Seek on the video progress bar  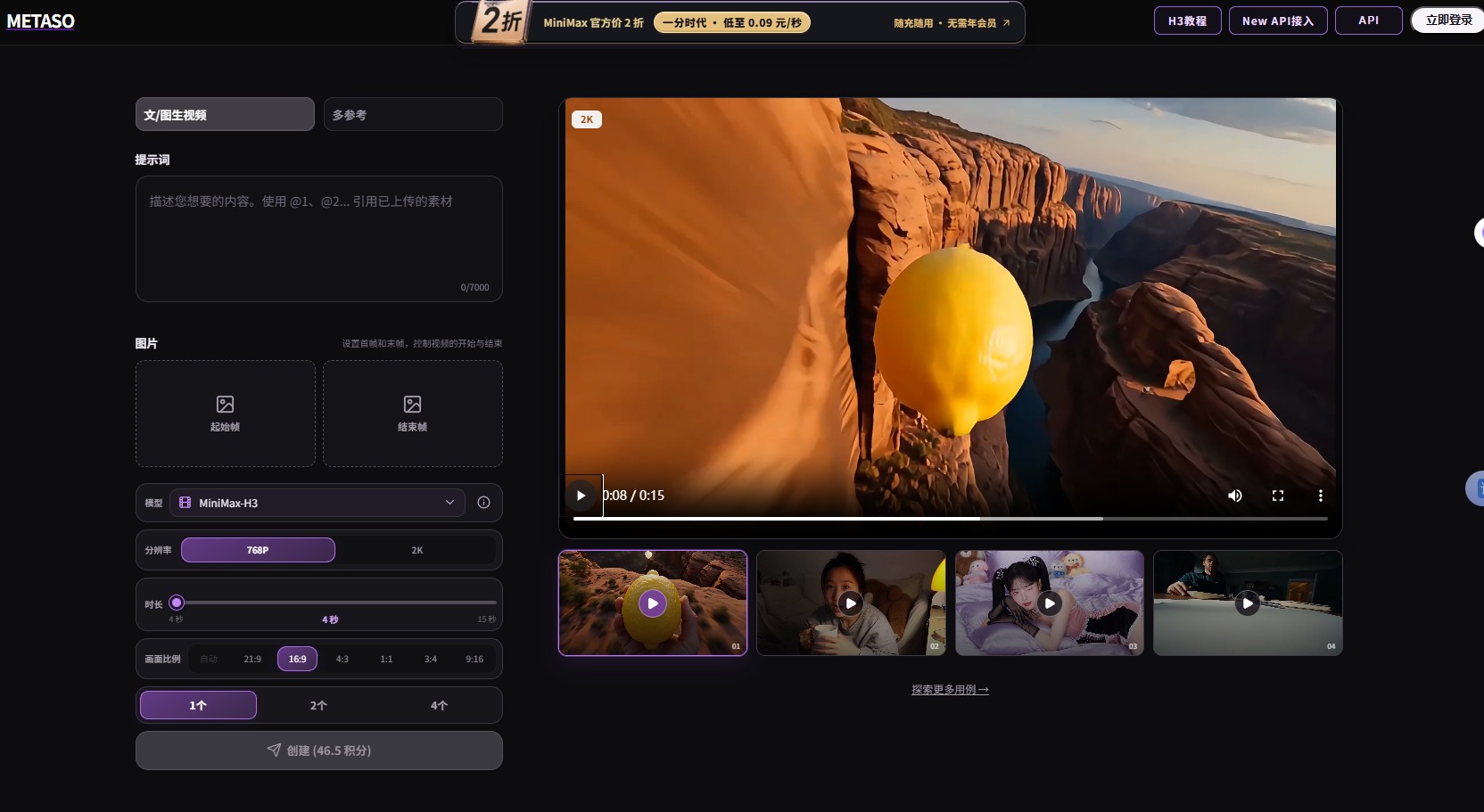950,518
